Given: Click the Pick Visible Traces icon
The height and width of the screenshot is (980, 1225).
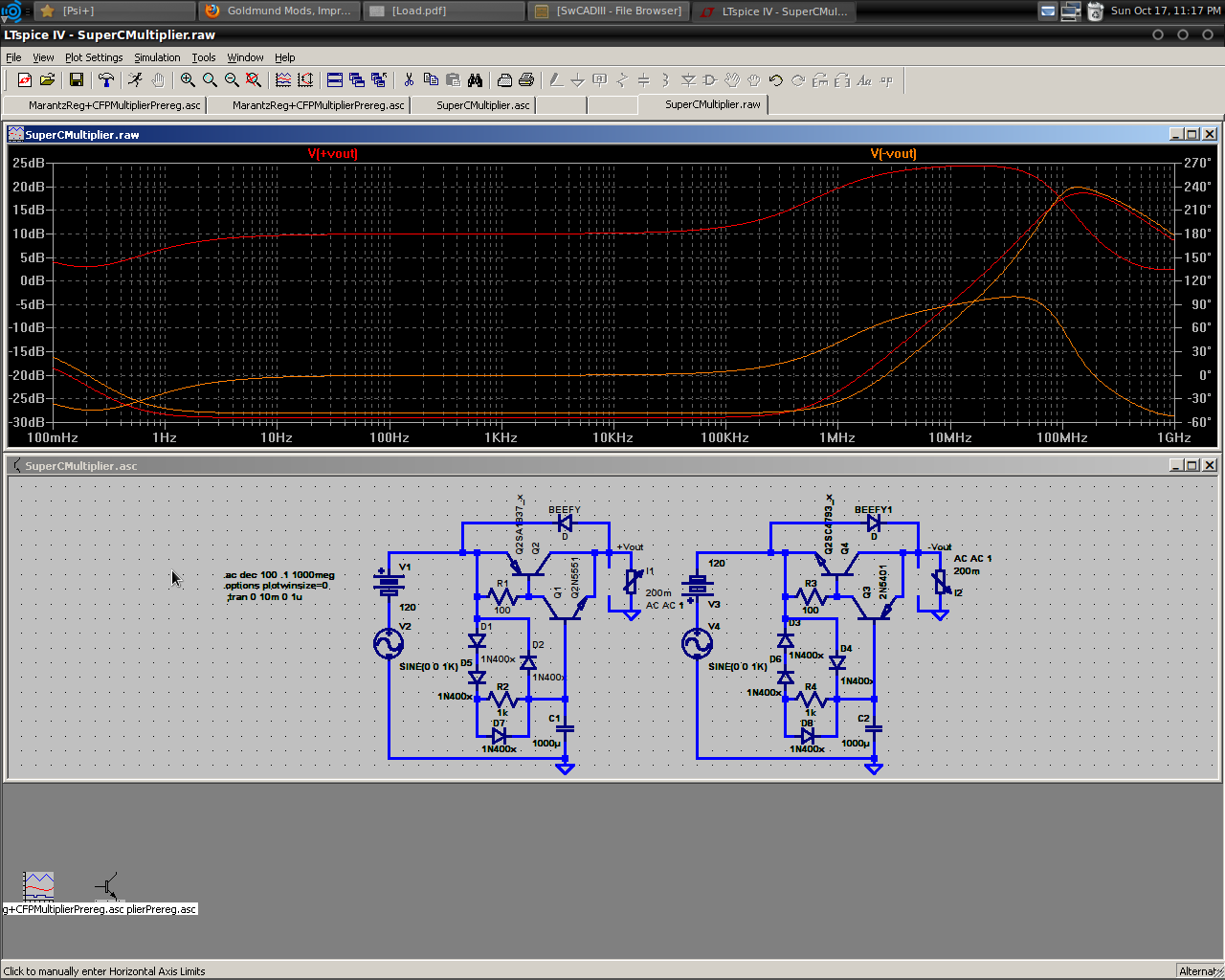Looking at the screenshot, I should (283, 80).
